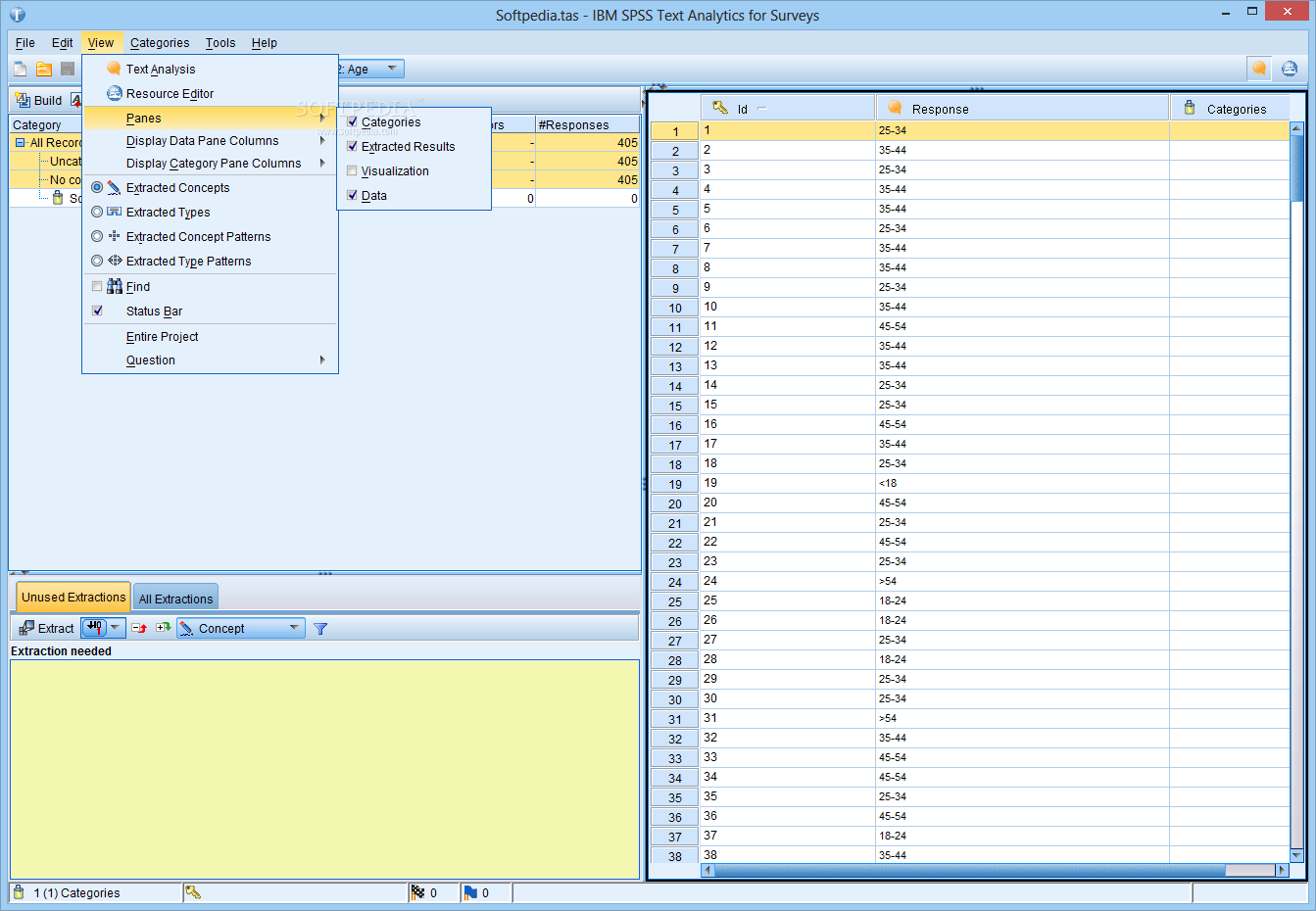This screenshot has width=1316, height=911.
Task: Click the Extracted Concept Patterns icon
Action: pyautogui.click(x=115, y=236)
